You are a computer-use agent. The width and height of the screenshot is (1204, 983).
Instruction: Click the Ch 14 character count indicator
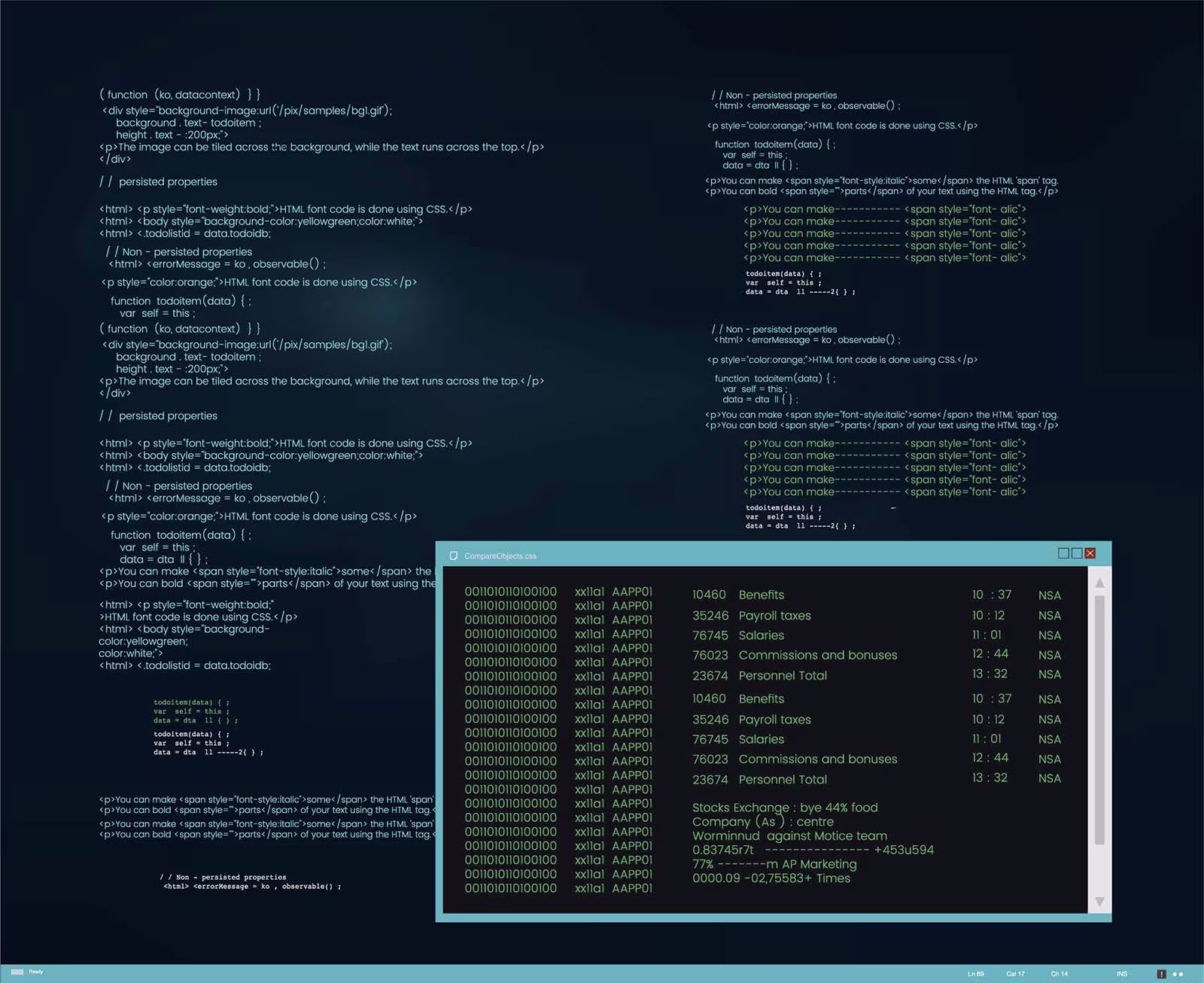1058,973
